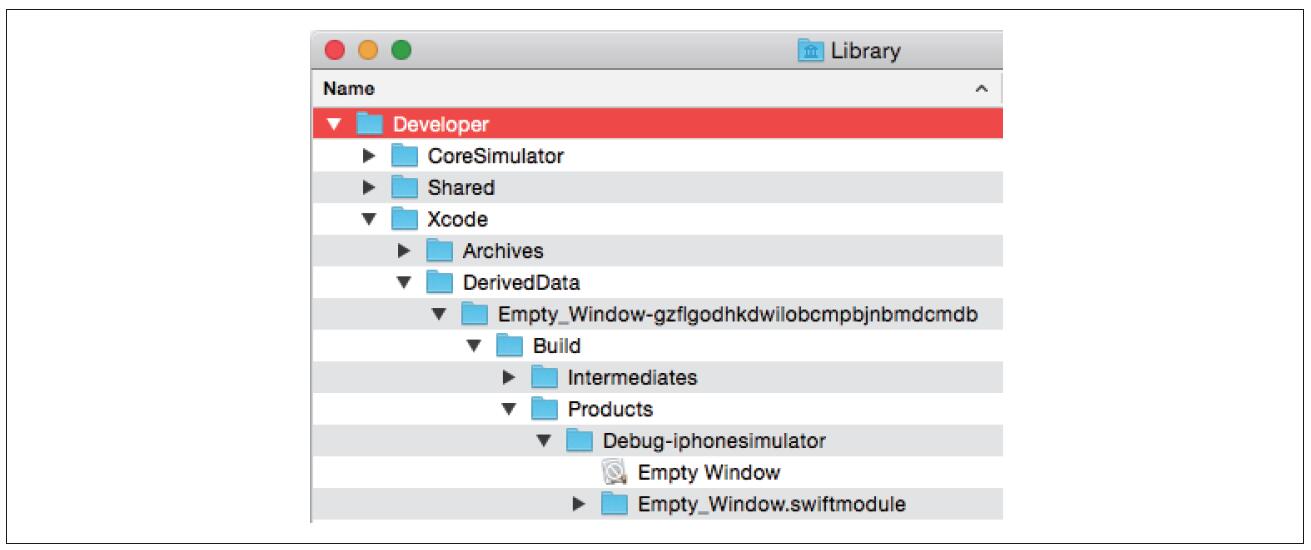Viewport: 1311px width, 550px height.
Task: Click the Archives folder icon
Action: [x=440, y=251]
